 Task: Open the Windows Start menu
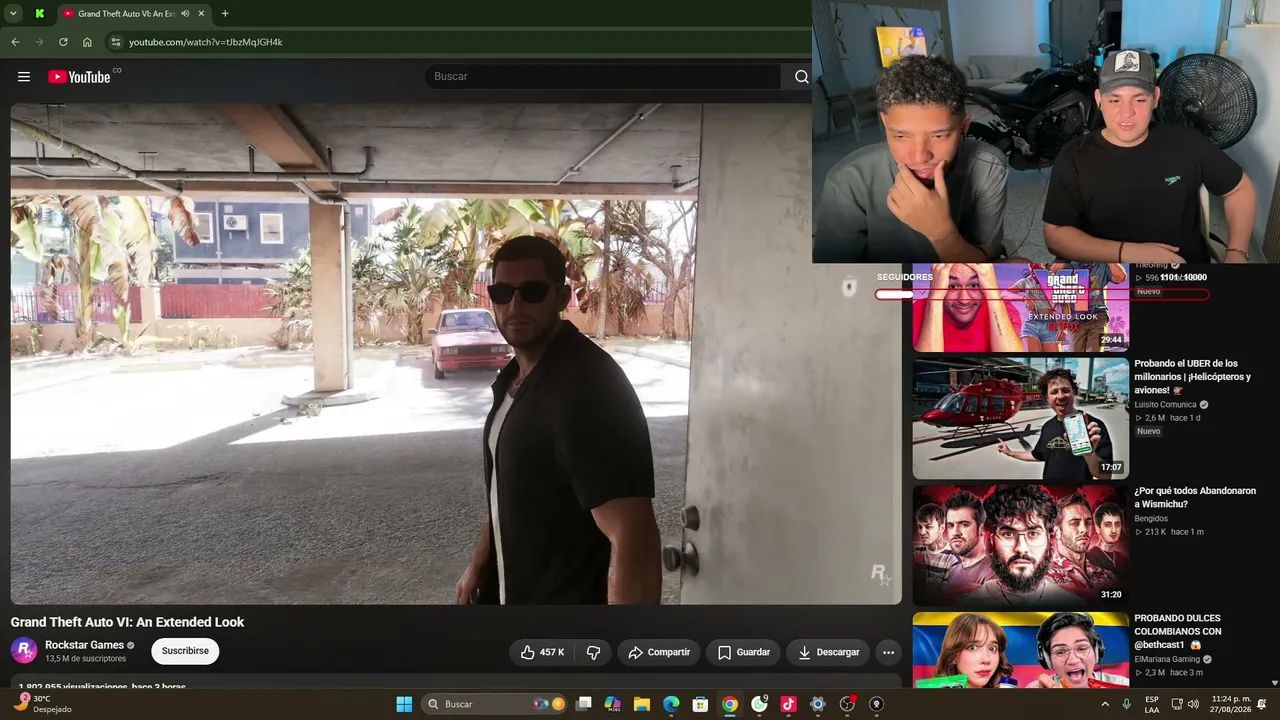tap(404, 704)
